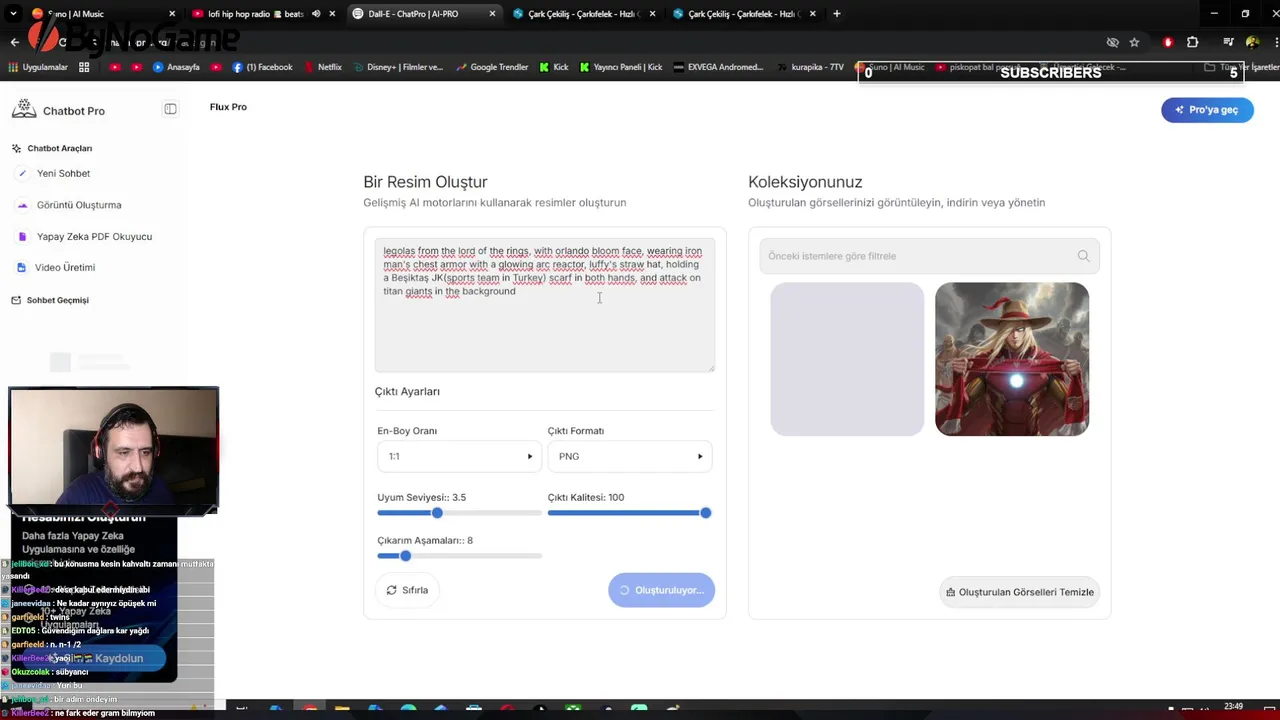Open Yeni Sohbet in the sidebar
1280x720 pixels.
(63, 173)
